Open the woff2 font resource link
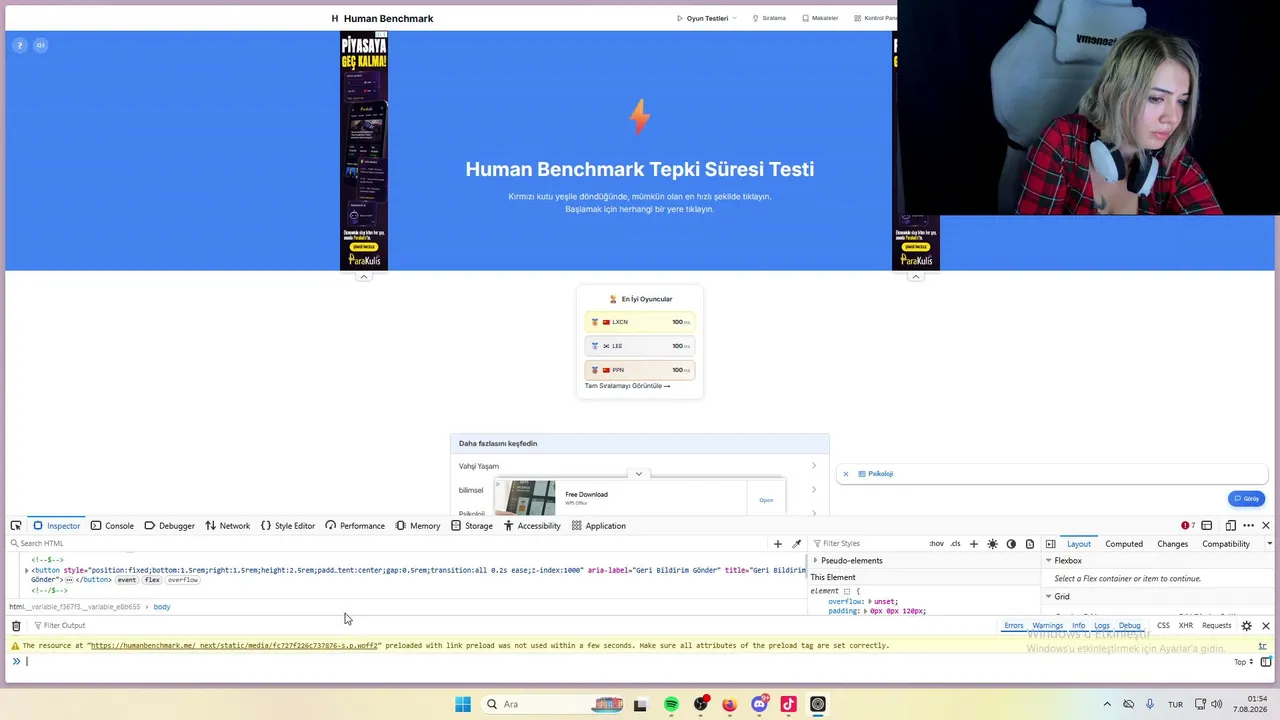The height and width of the screenshot is (720, 1280). coord(235,646)
